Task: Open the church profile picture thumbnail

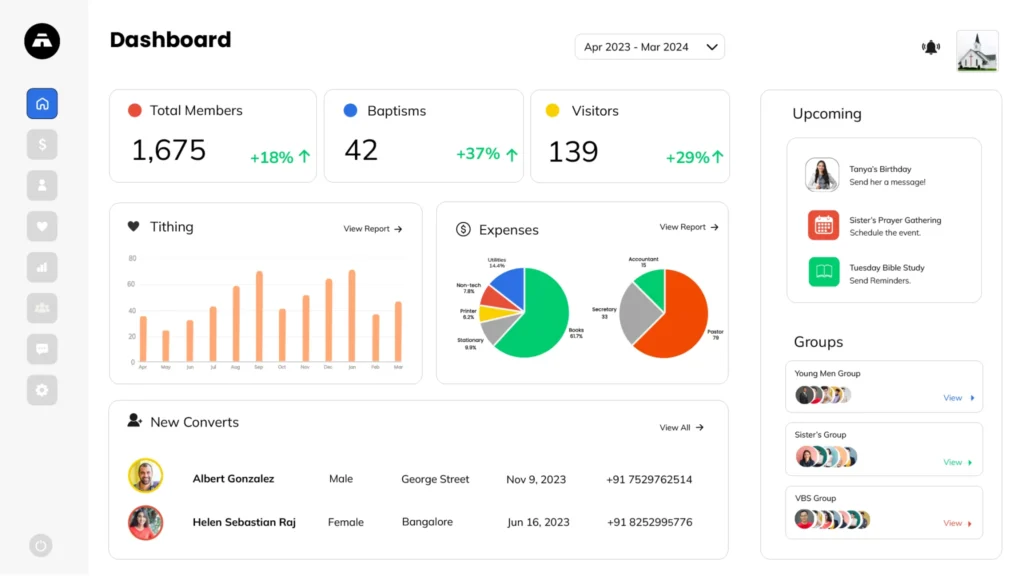Action: click(977, 50)
